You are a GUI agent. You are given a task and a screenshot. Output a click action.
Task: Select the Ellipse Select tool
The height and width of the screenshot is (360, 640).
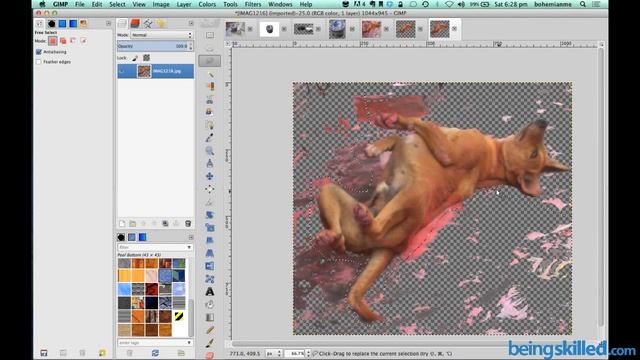tap(210, 48)
